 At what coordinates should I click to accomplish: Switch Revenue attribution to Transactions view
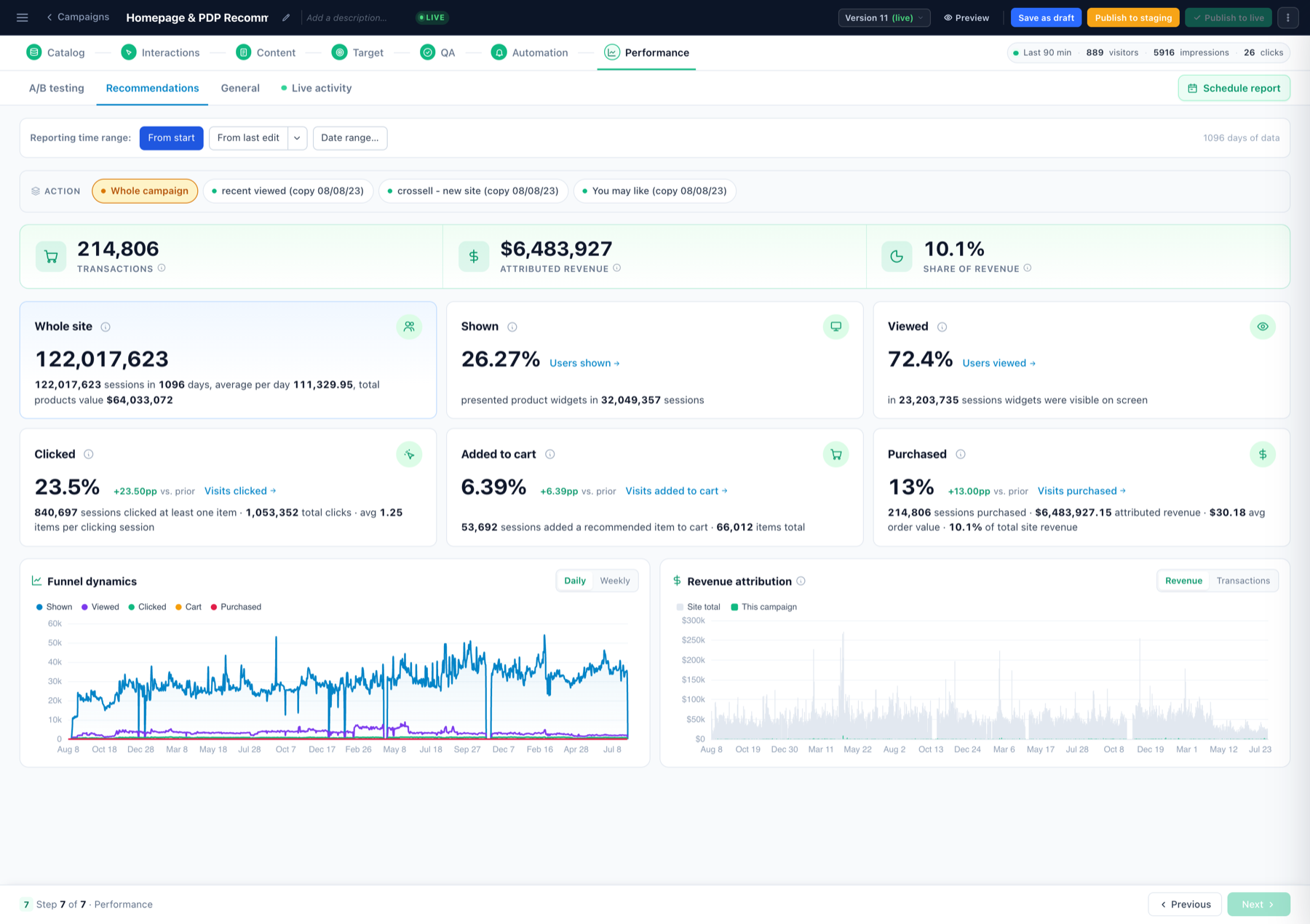1243,581
